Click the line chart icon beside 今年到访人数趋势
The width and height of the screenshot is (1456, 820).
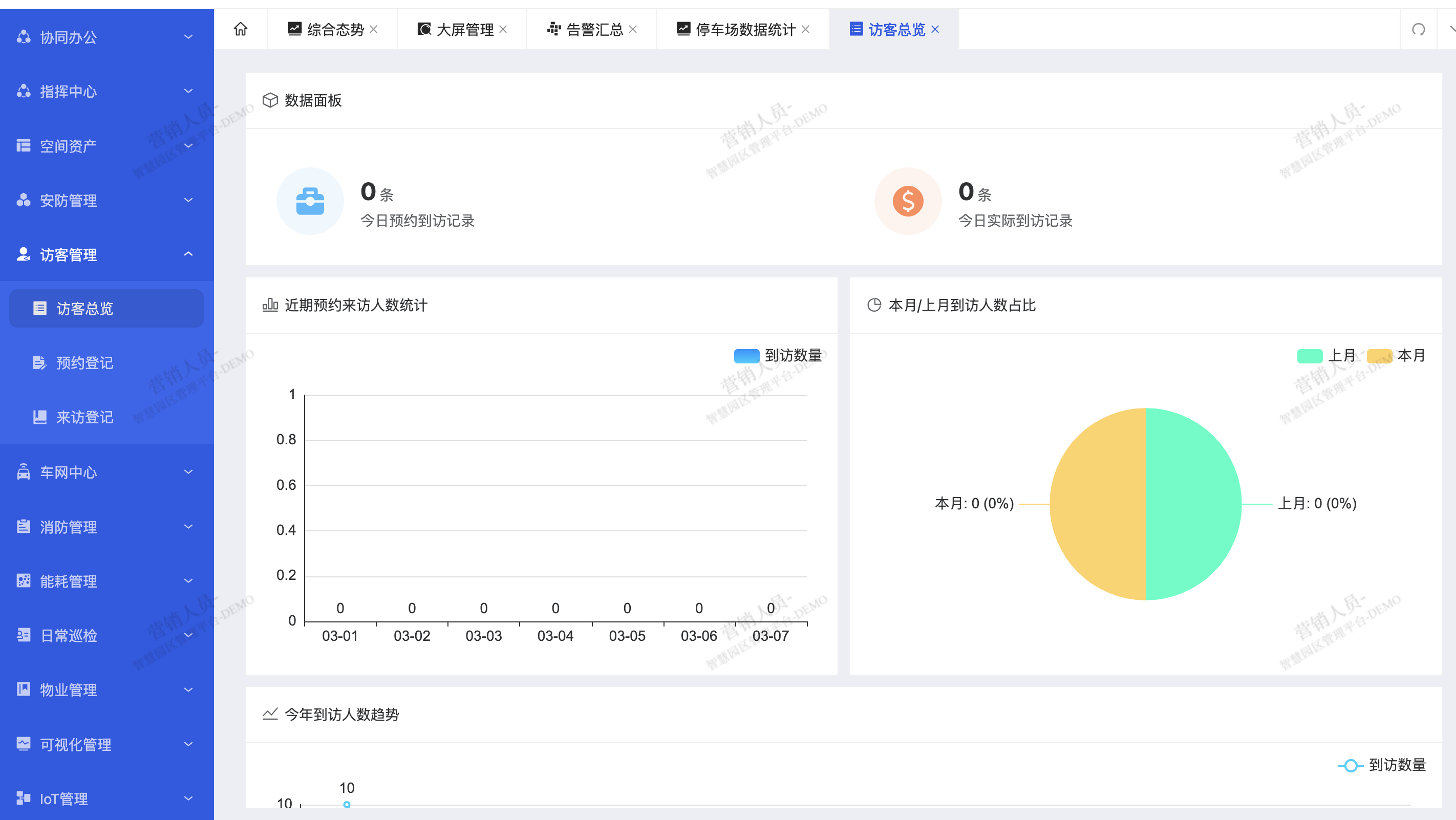click(270, 714)
